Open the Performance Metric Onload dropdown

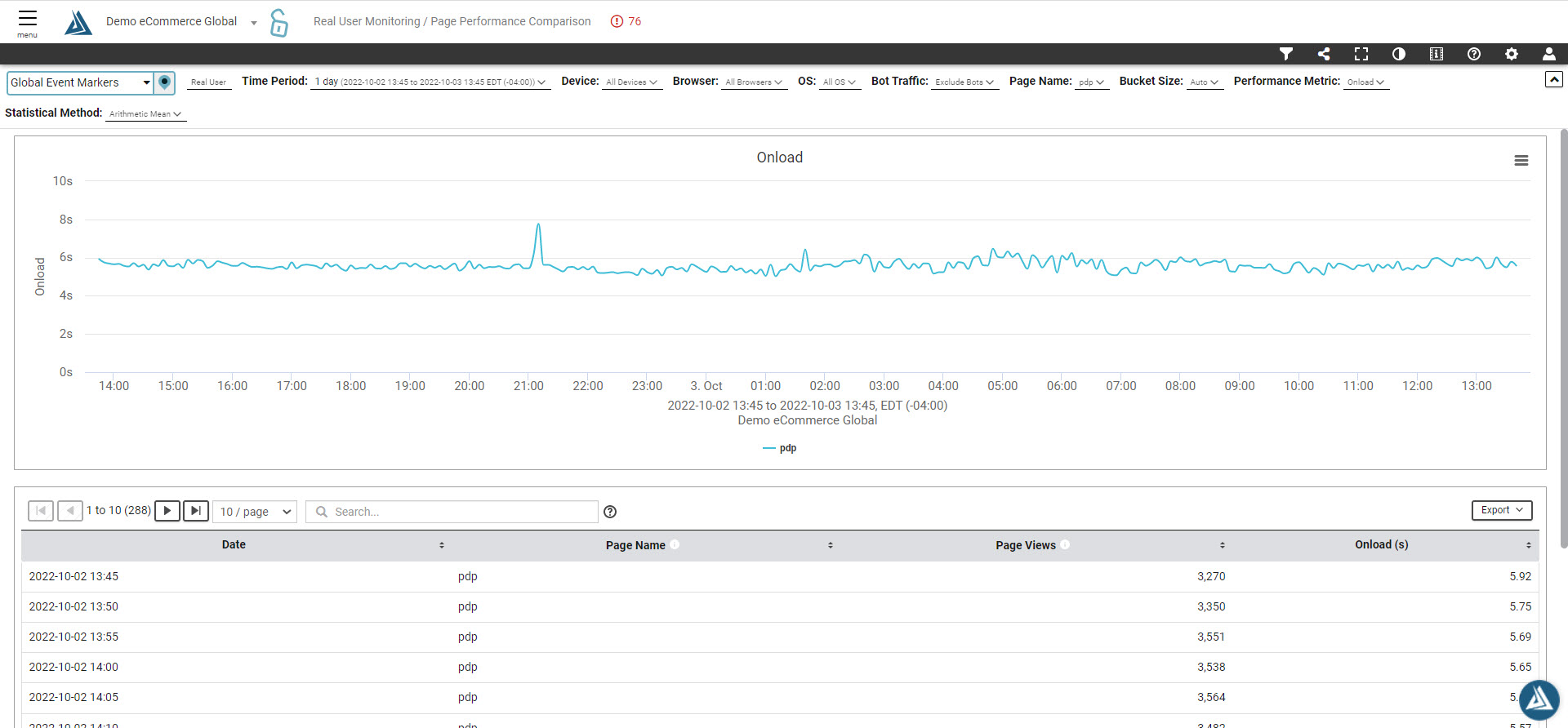coord(1365,82)
